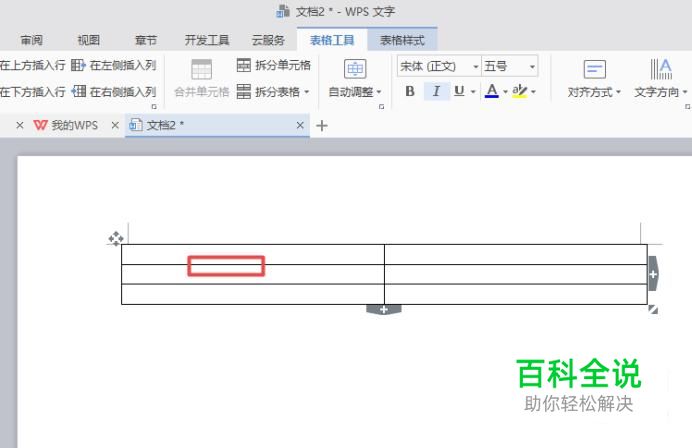Close the tab left of 我的WPS
692x448 pixels.
19,125
